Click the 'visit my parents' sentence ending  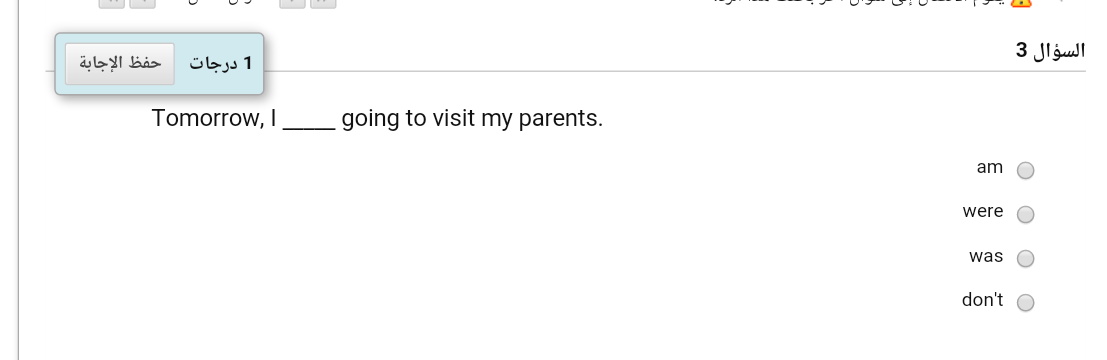[x=517, y=119]
